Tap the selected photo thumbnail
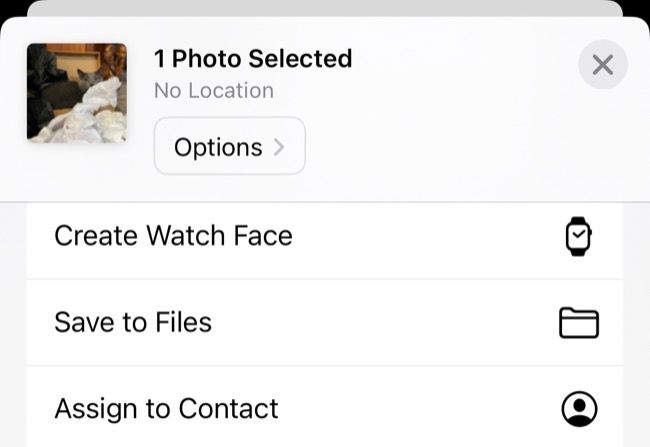 (76, 93)
